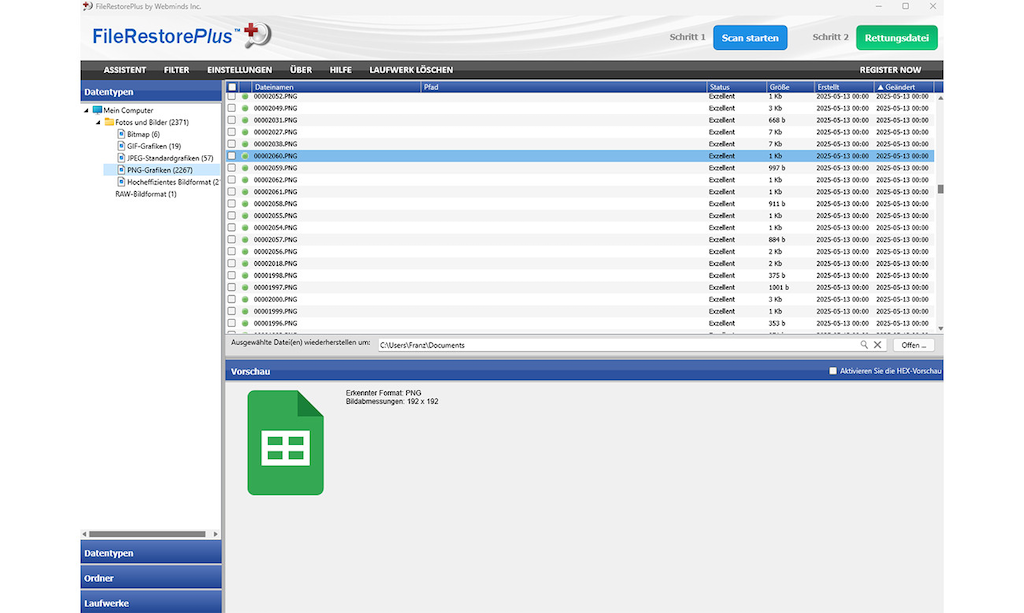Click the GIF-Grafiken file type icon
This screenshot has width=1024, height=613.
121,146
